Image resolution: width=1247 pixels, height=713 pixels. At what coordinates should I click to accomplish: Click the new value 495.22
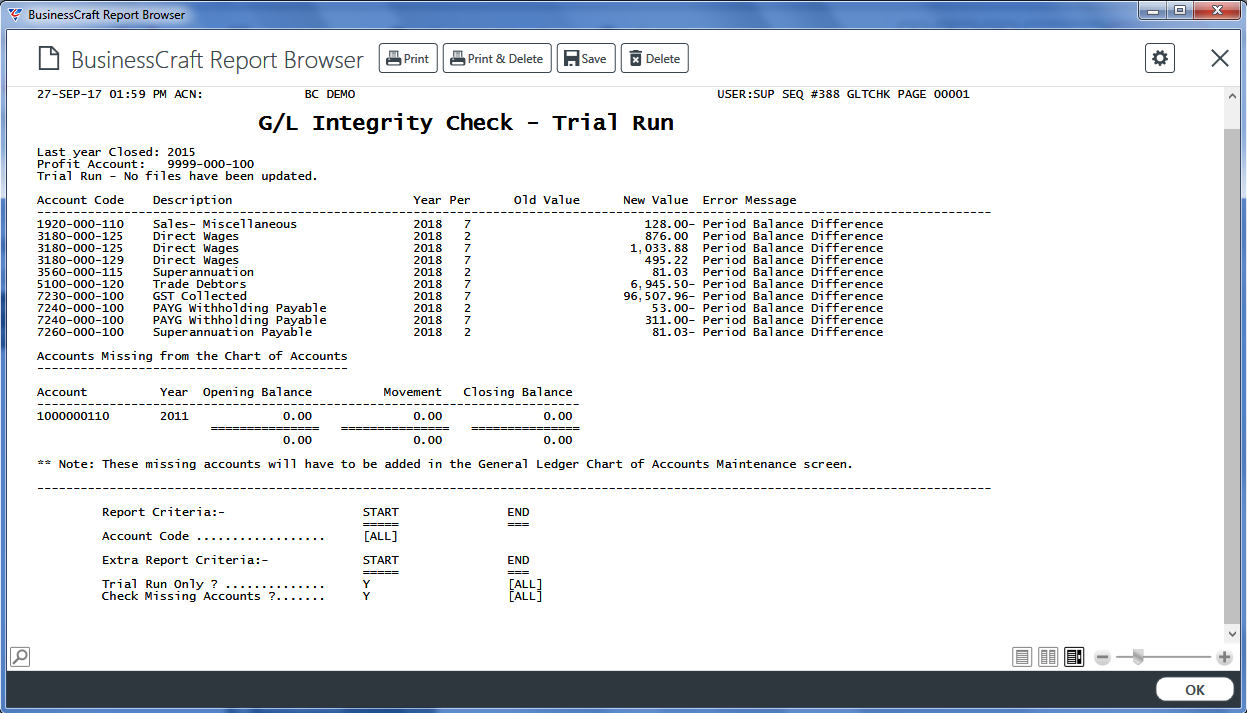coord(666,260)
